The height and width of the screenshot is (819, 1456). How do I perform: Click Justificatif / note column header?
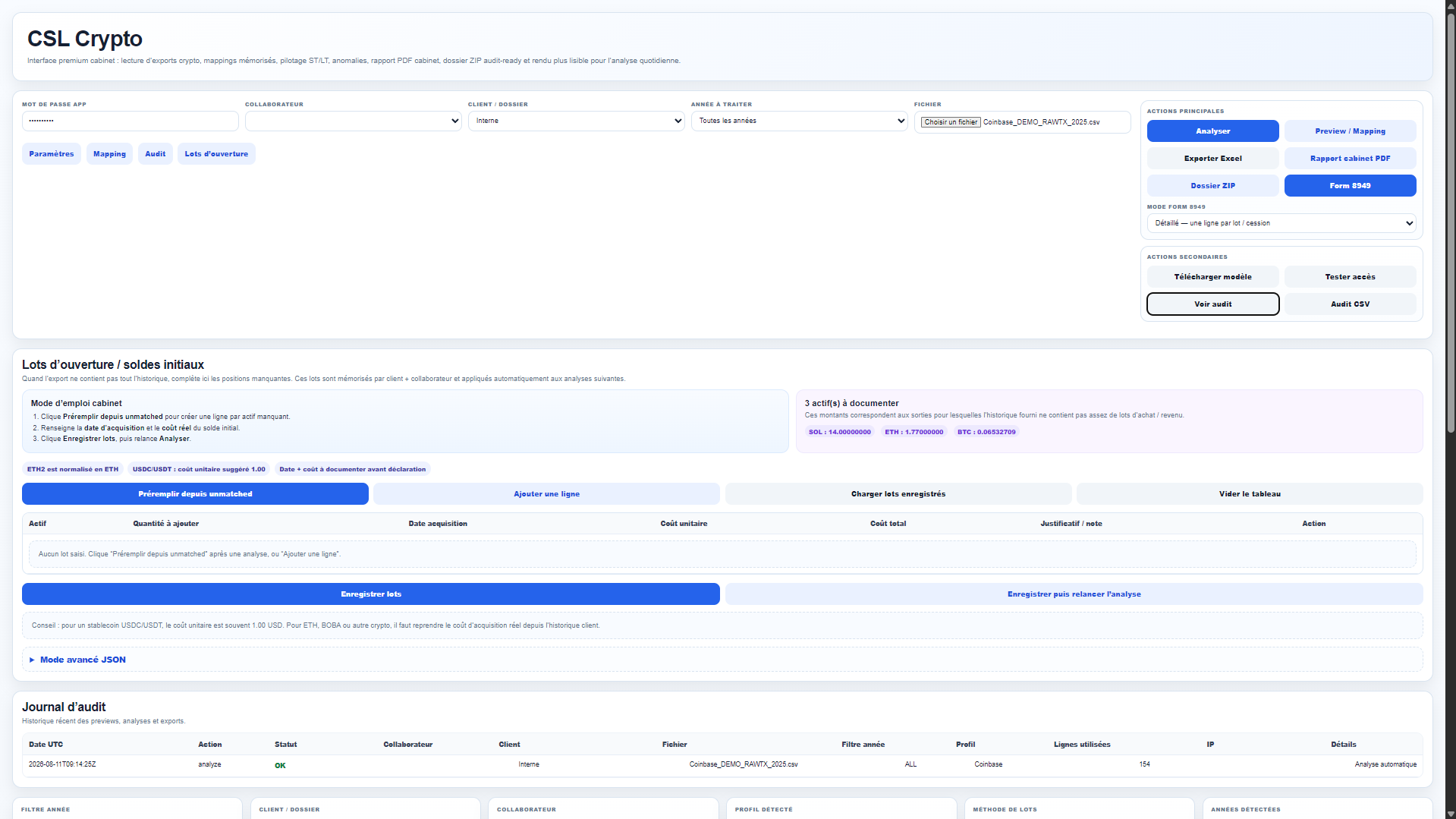(x=1071, y=524)
